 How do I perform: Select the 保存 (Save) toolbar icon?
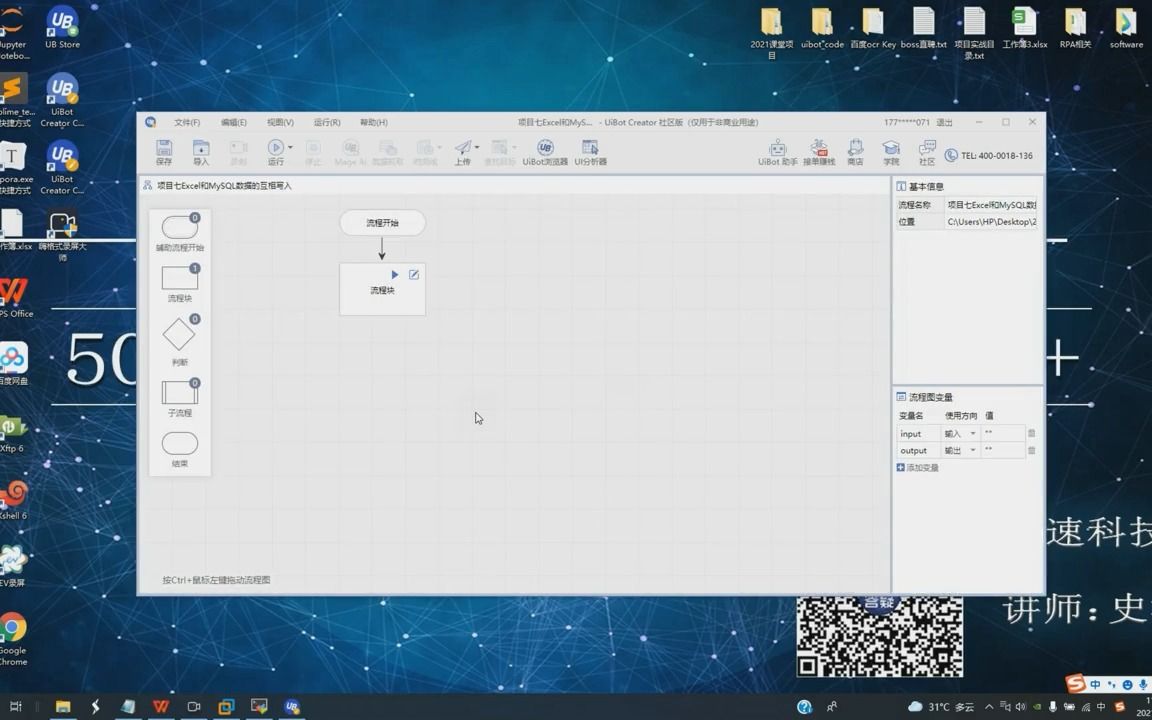163,150
